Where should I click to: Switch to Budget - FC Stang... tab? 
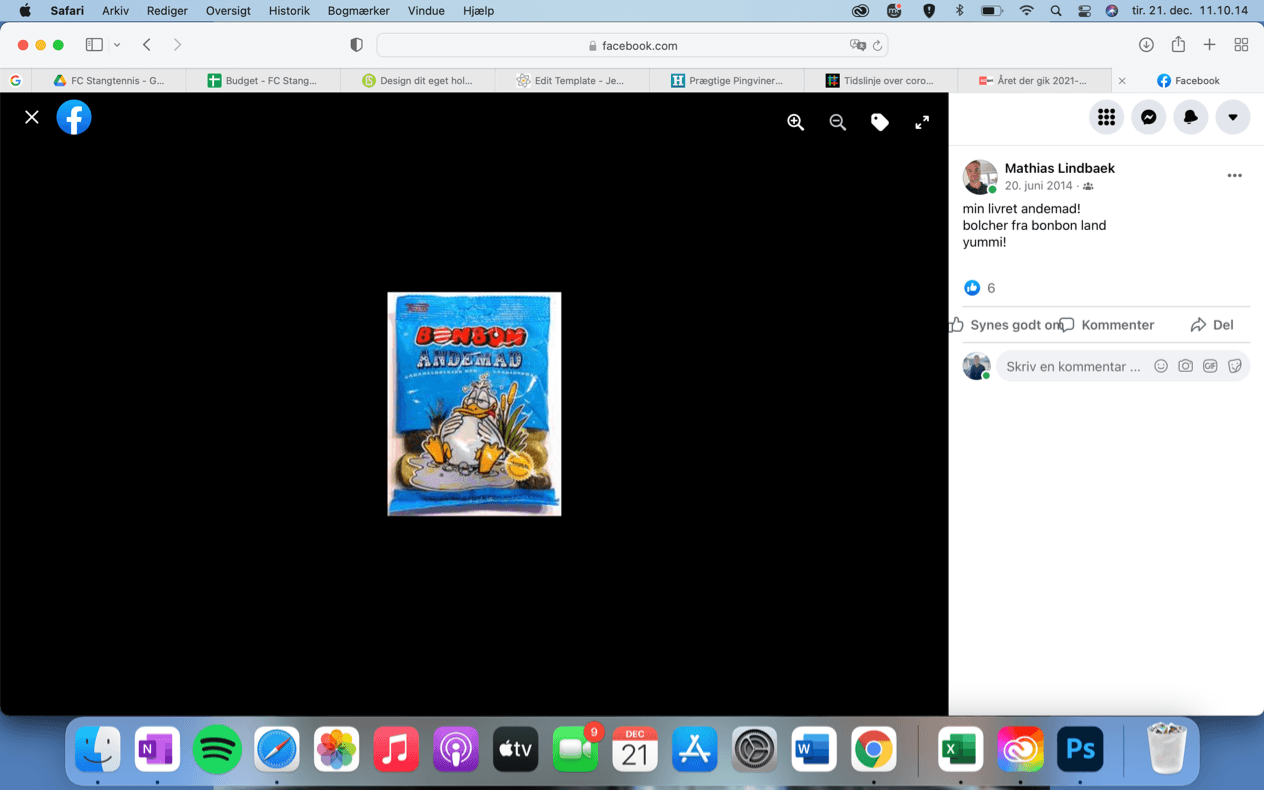[x=263, y=80]
